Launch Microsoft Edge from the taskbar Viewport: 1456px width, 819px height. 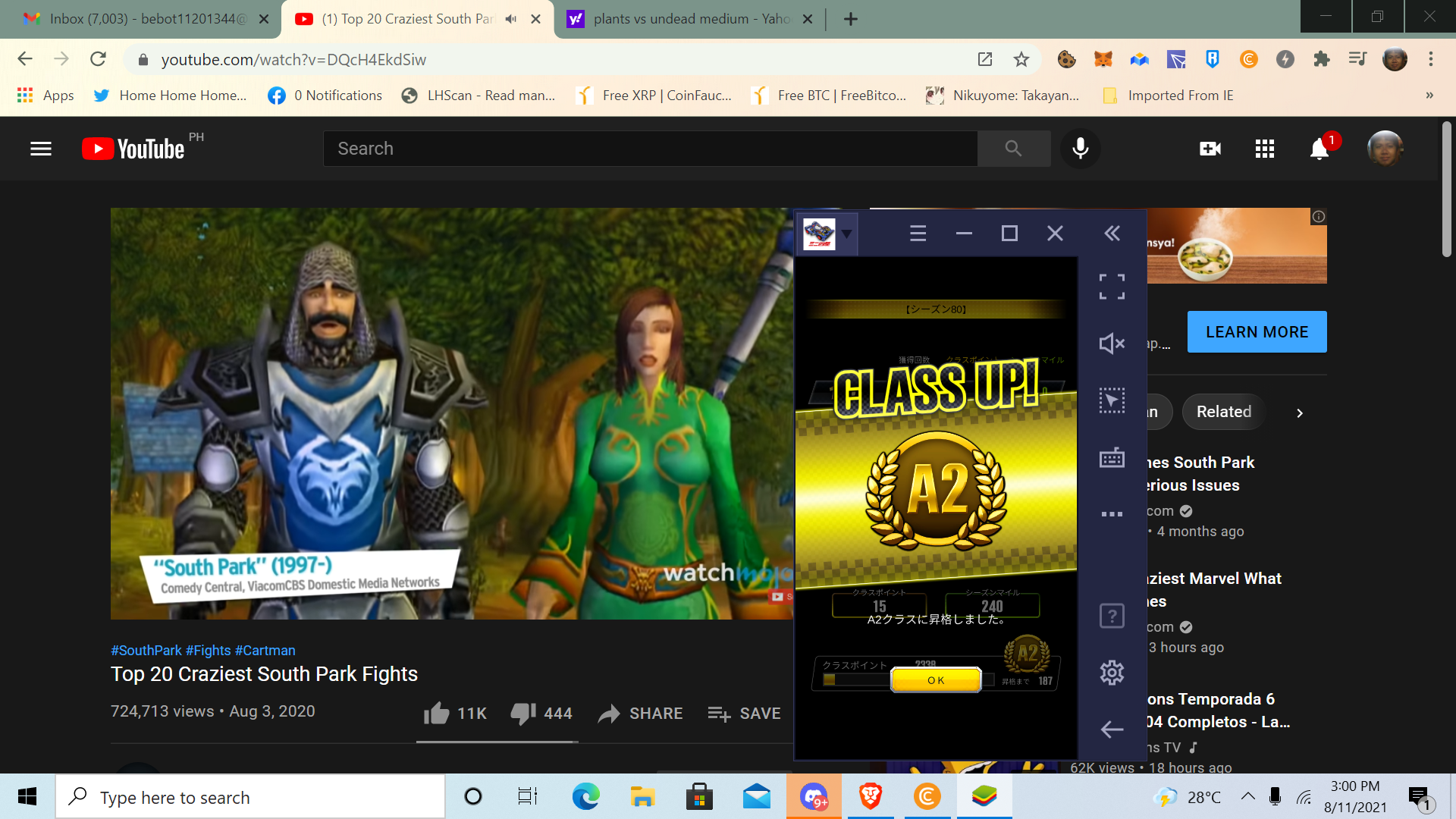(x=585, y=796)
